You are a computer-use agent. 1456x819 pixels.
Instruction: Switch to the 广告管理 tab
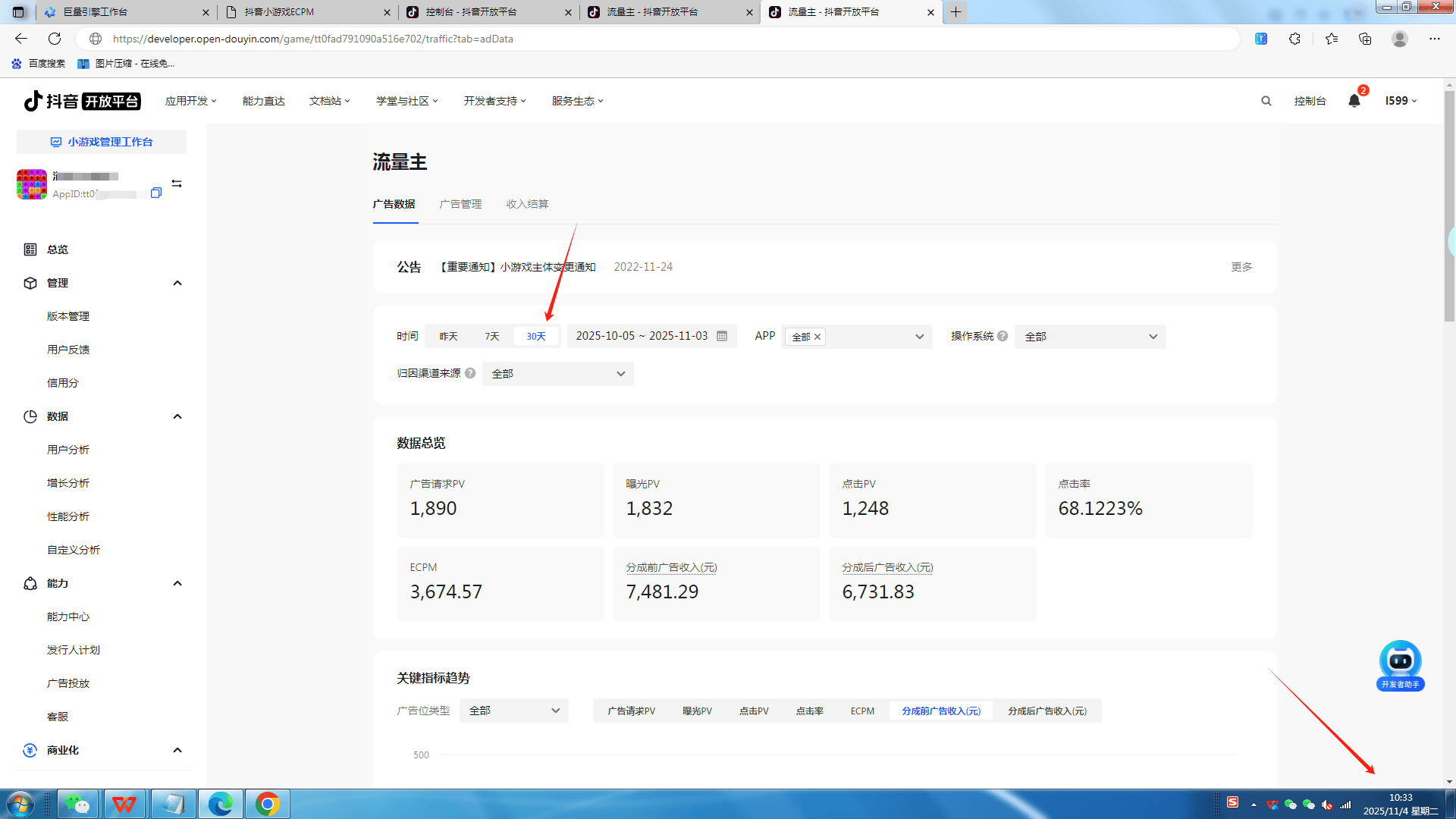pos(460,204)
